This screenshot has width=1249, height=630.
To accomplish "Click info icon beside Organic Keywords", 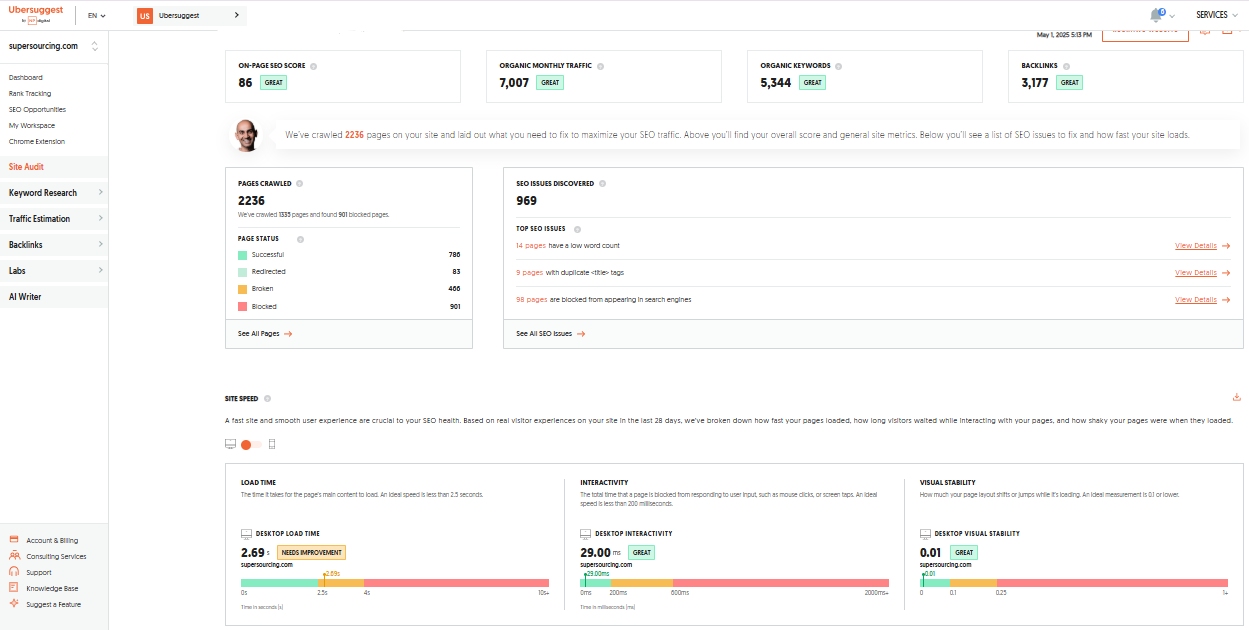I will tap(840, 66).
